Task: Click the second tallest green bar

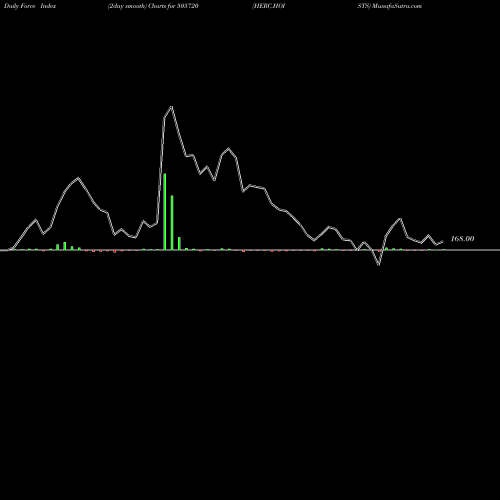Action: tap(172, 222)
